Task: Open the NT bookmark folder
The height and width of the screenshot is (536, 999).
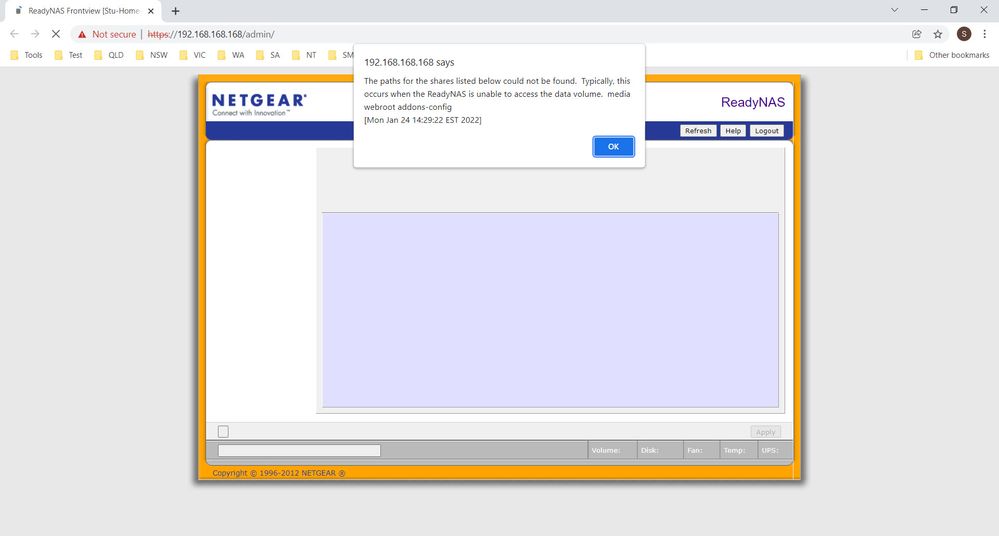Action: [x=304, y=55]
